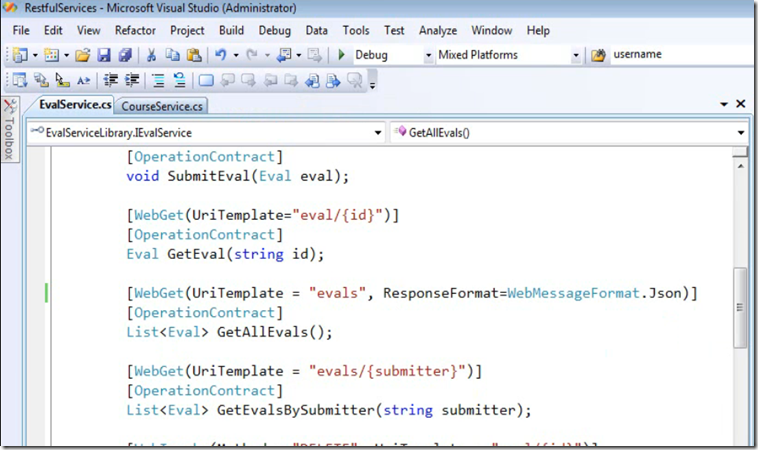Toggle a bookmark on the current line
758x450 pixels.
(x=206, y=80)
